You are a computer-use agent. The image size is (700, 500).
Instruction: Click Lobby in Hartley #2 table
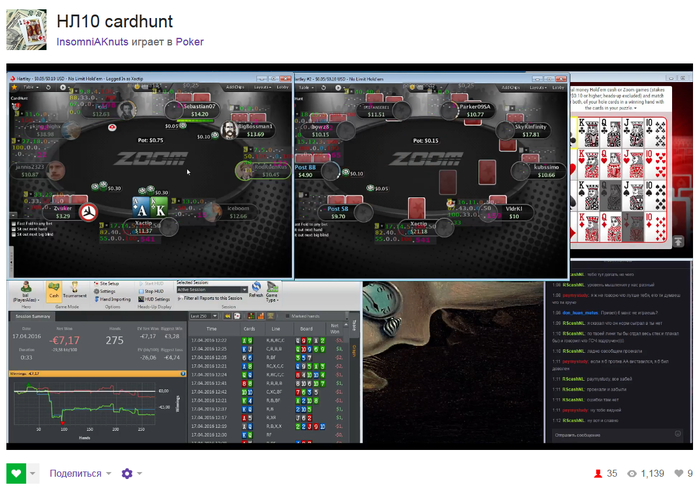[x=558, y=88]
